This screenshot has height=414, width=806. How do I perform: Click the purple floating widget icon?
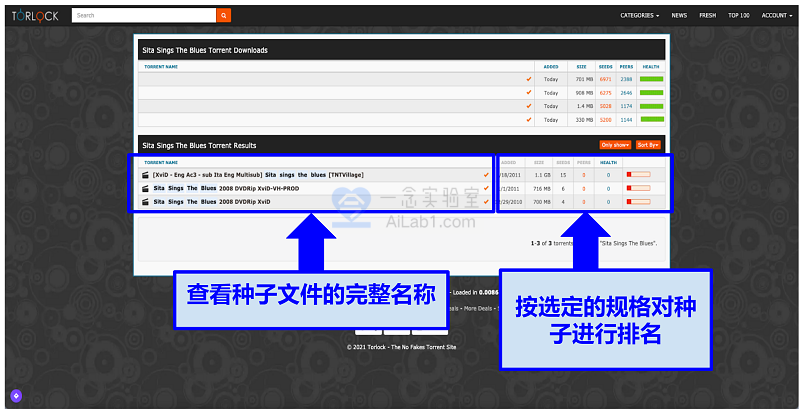pos(16,396)
